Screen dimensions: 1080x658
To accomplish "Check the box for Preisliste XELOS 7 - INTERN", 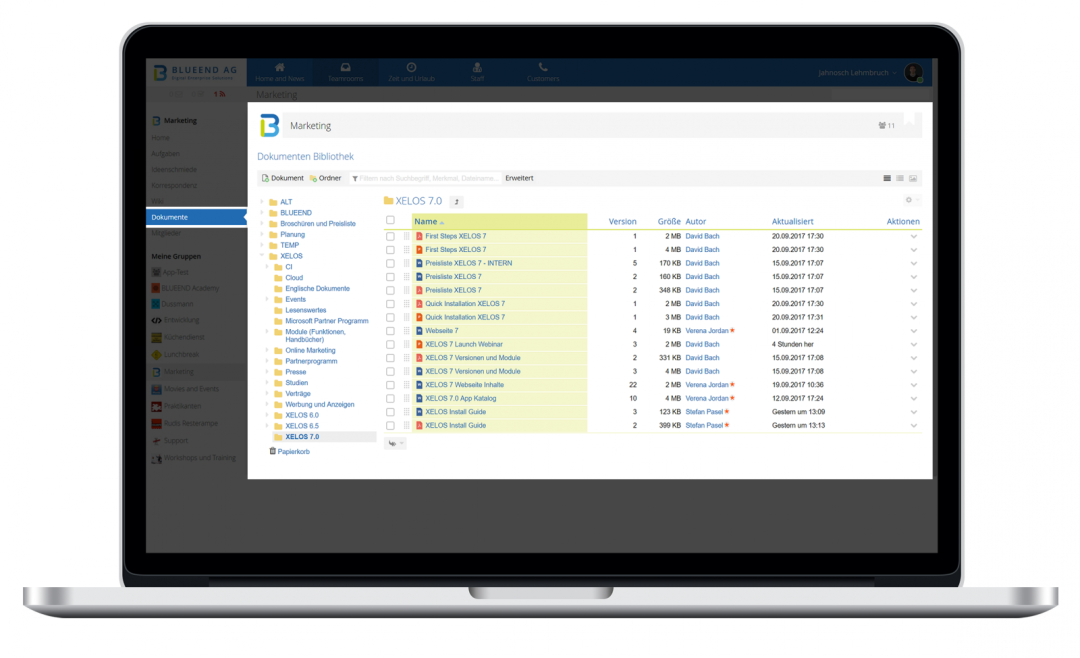I will pyautogui.click(x=391, y=263).
